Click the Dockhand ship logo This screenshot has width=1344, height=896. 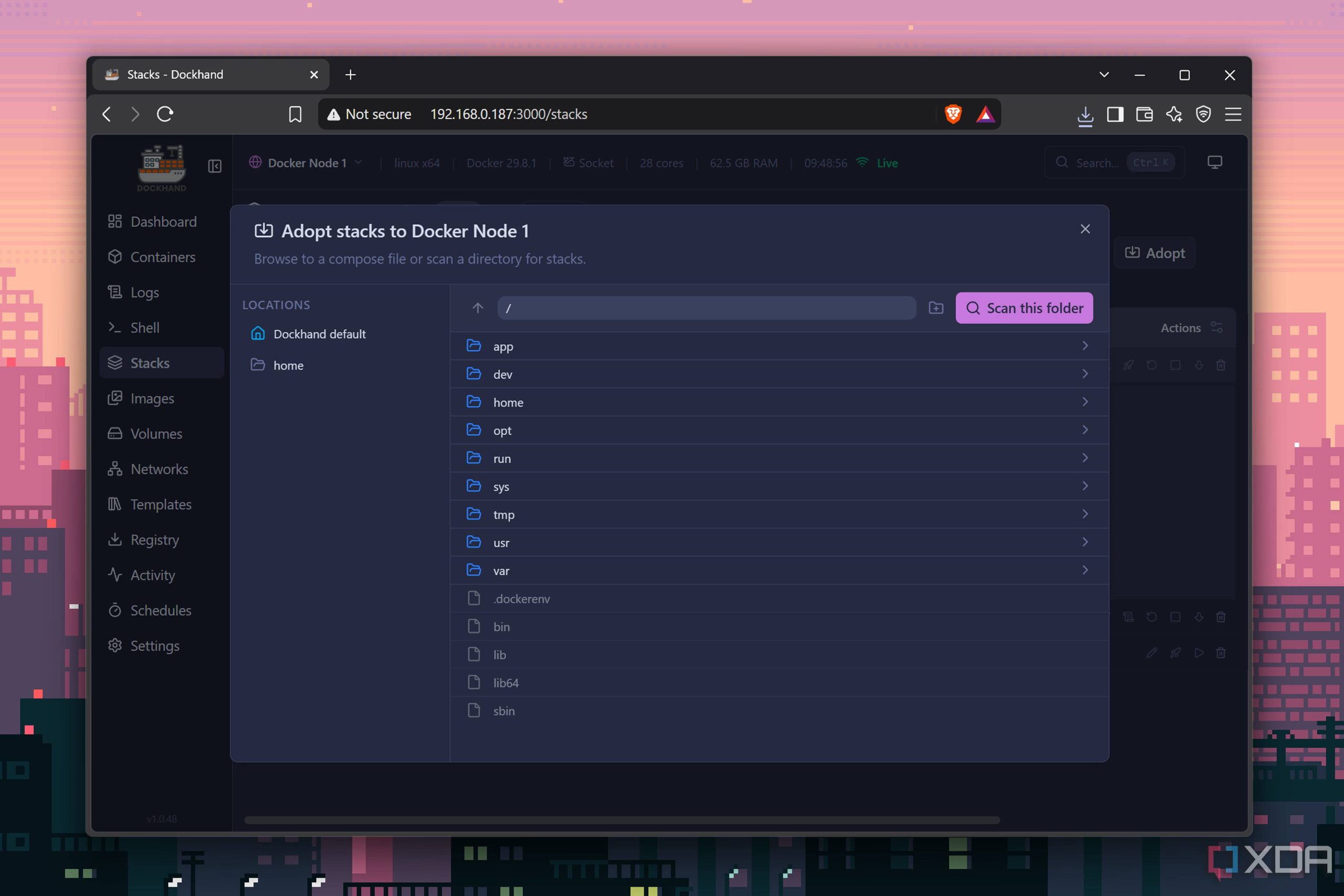(x=162, y=168)
